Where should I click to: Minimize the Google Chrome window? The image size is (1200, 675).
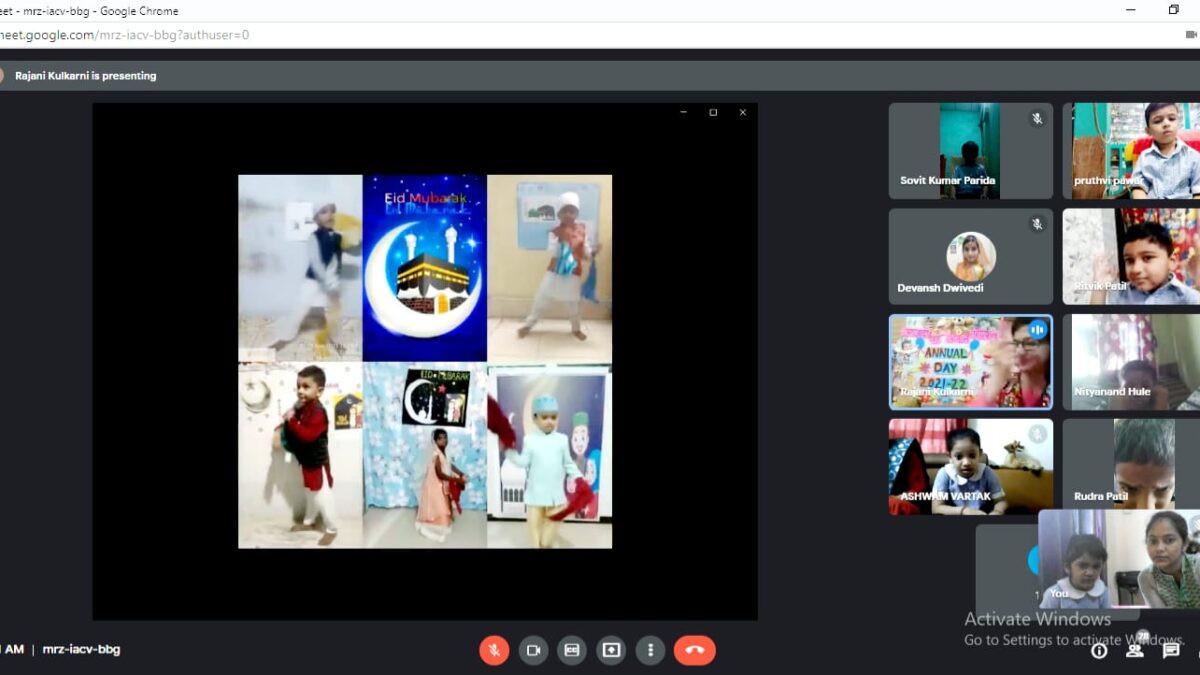(1131, 10)
